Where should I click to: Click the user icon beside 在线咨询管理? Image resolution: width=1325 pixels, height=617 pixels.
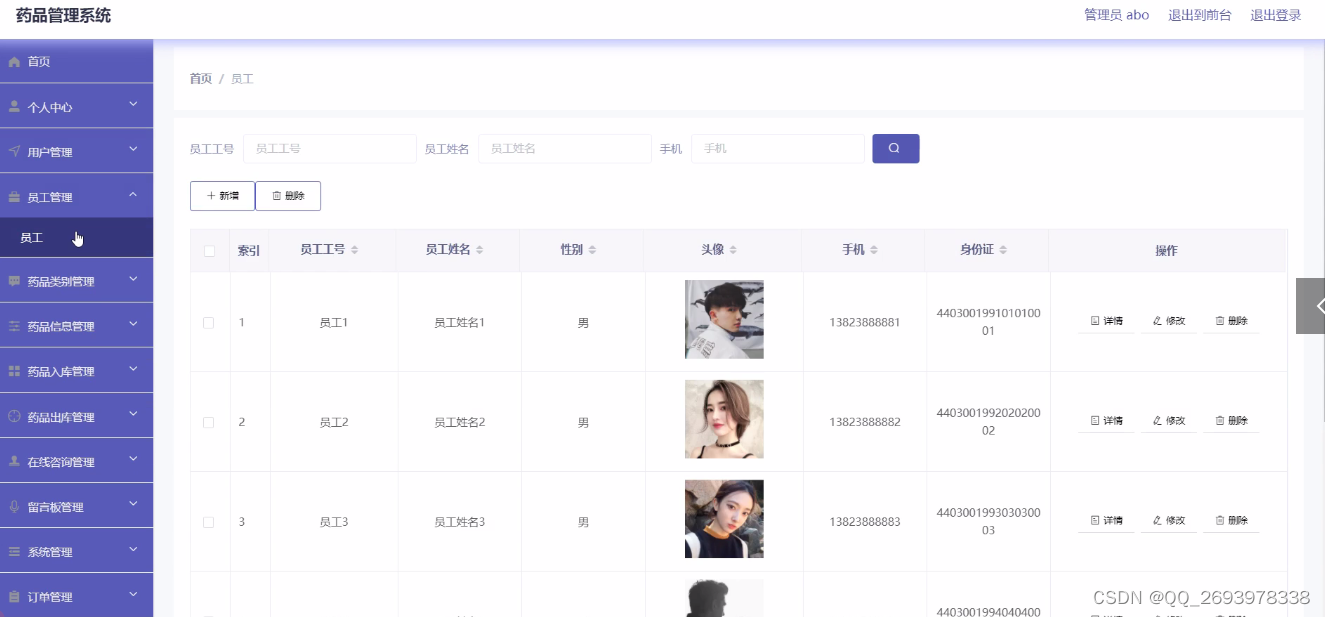click(x=14, y=461)
